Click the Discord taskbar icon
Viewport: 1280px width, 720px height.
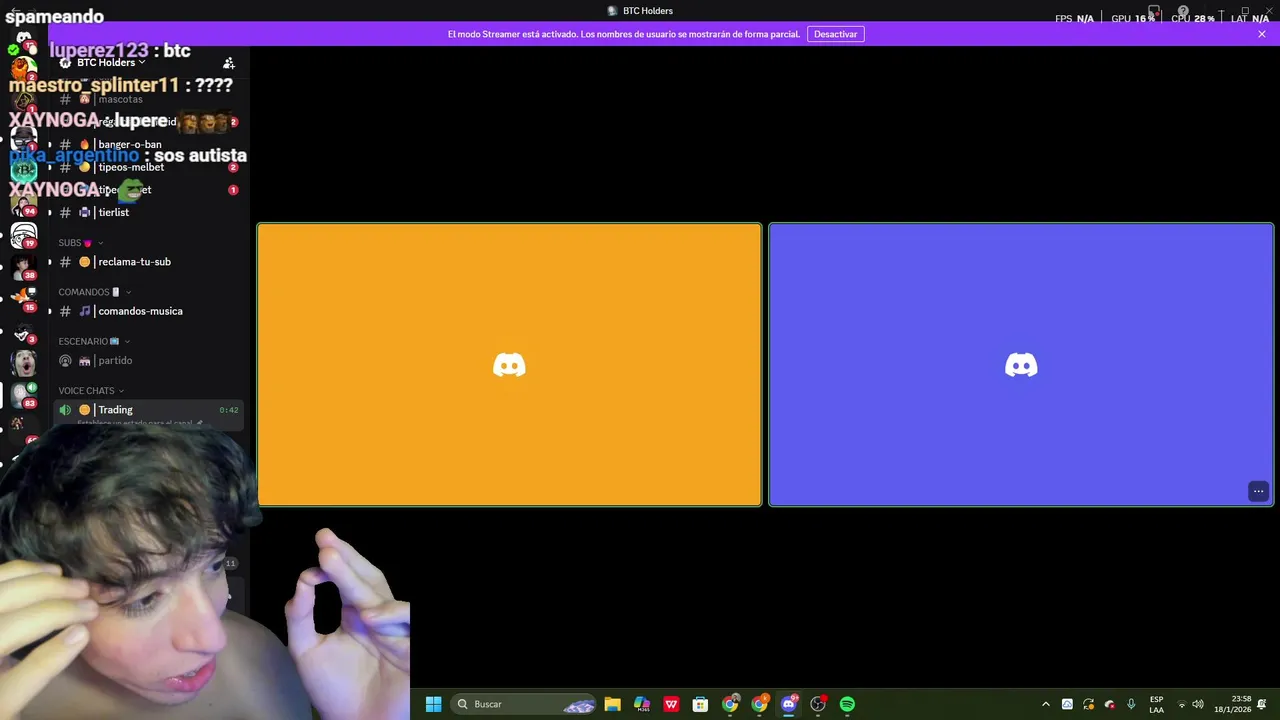[789, 704]
